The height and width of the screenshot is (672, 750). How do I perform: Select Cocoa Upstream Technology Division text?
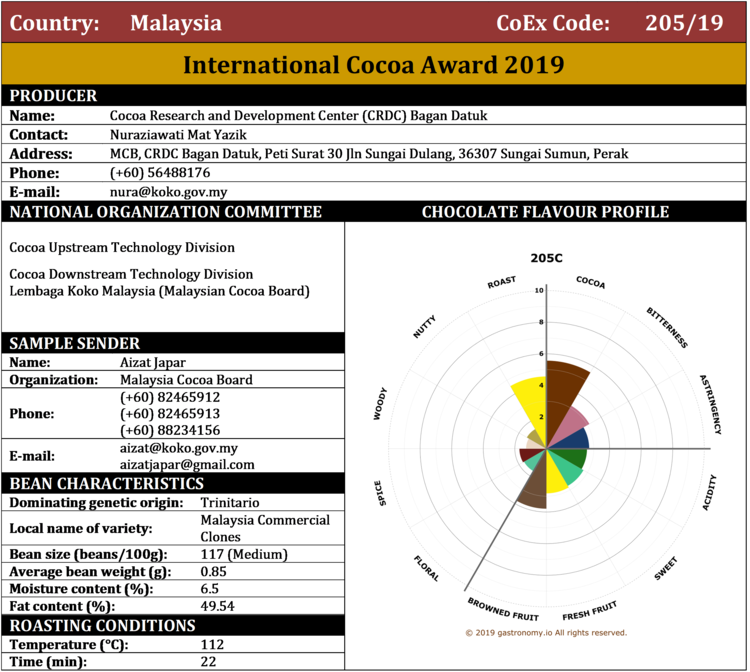point(122,247)
